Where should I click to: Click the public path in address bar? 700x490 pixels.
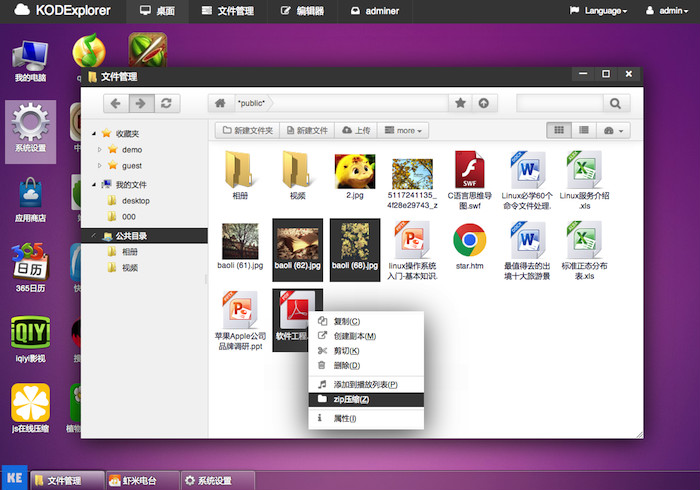coord(251,103)
